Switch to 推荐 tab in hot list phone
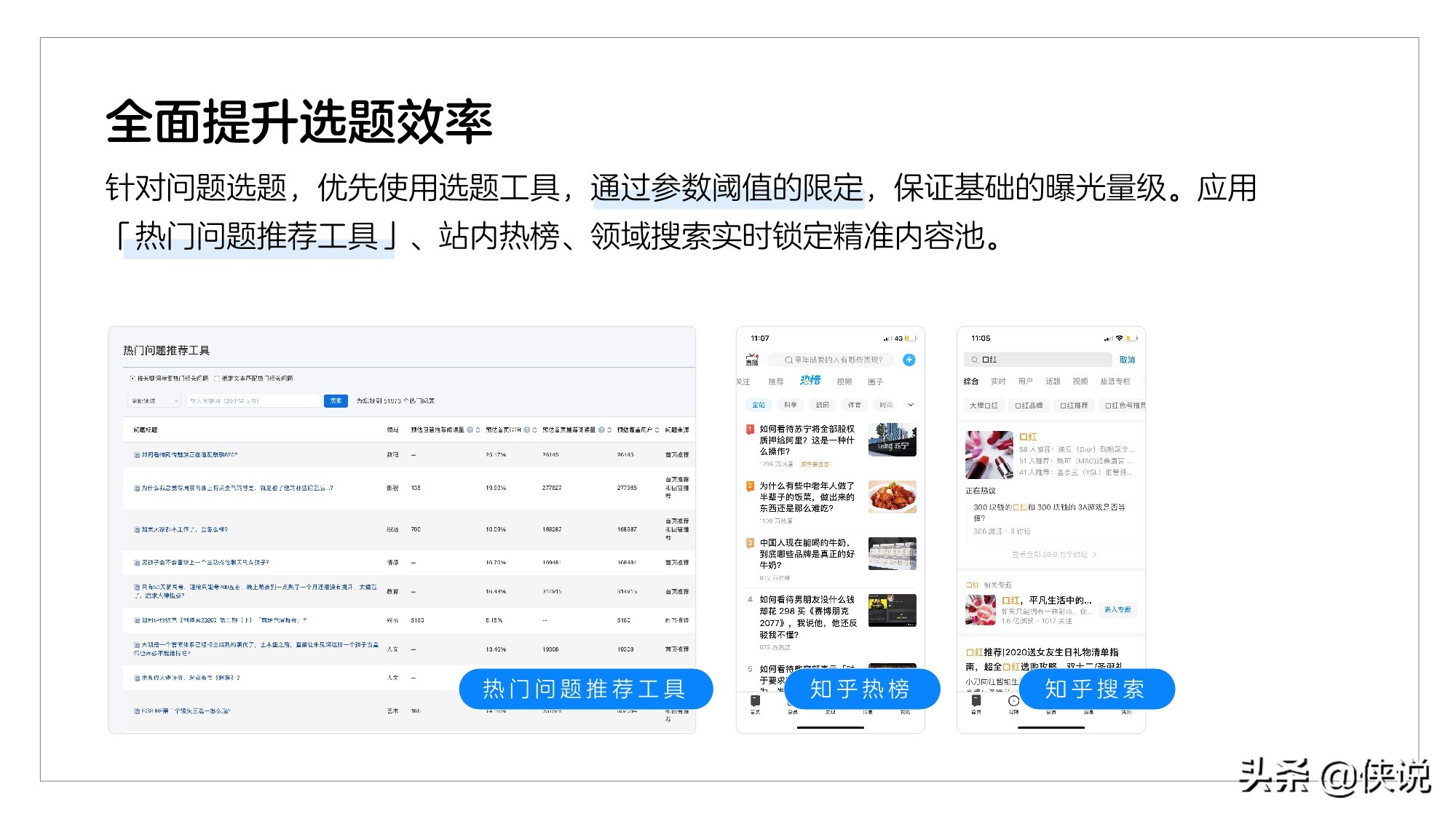The width and height of the screenshot is (1456, 819). click(776, 381)
